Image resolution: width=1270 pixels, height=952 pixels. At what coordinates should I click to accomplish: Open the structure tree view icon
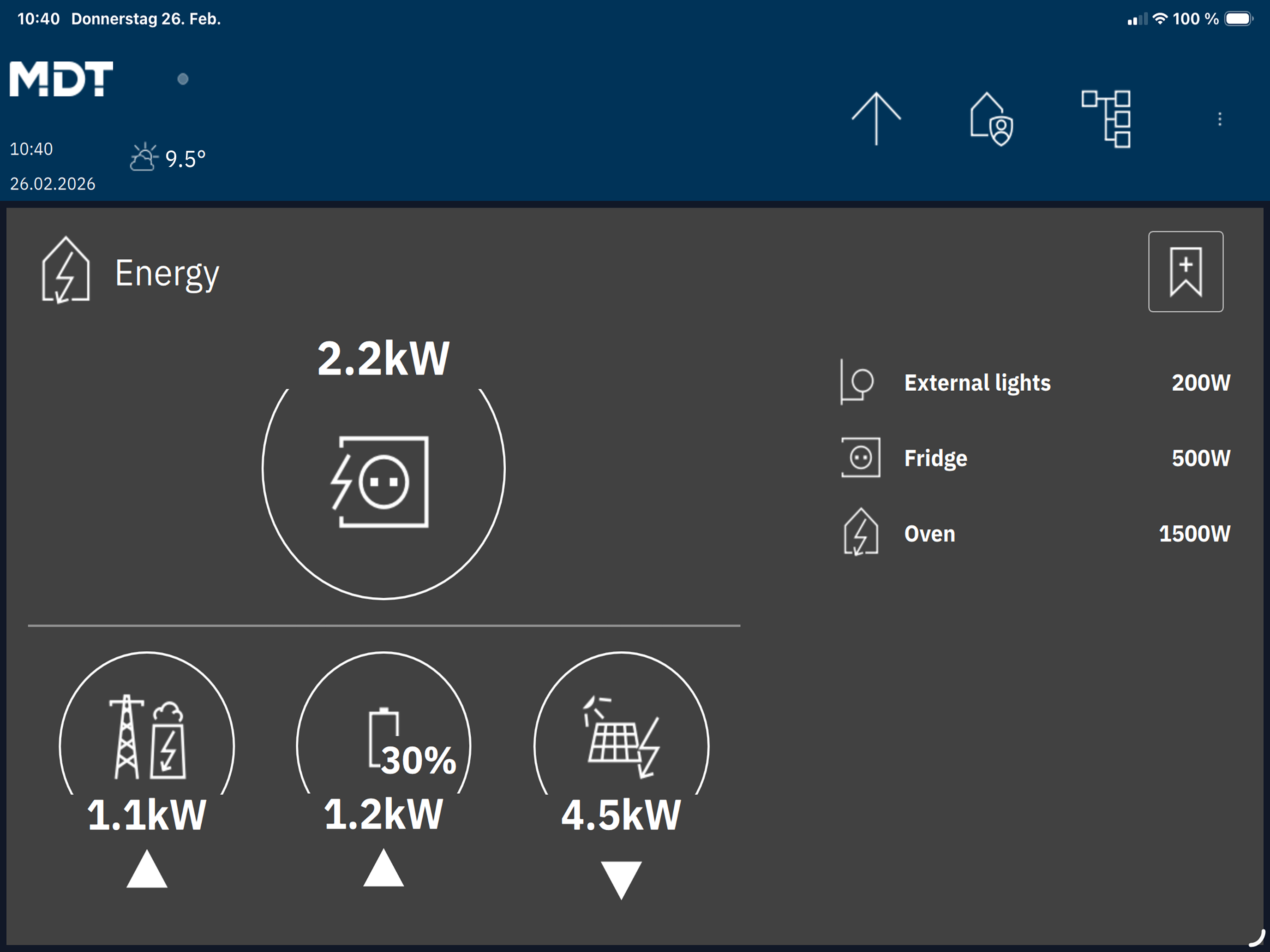pos(1106,119)
